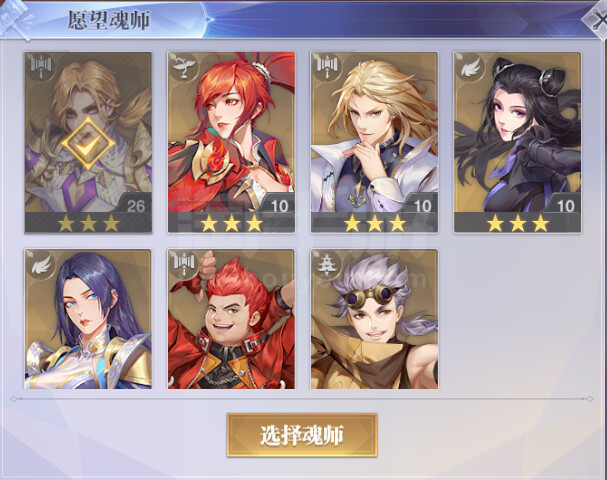Click the tower icon on the checked golden-haired card

tap(41, 67)
